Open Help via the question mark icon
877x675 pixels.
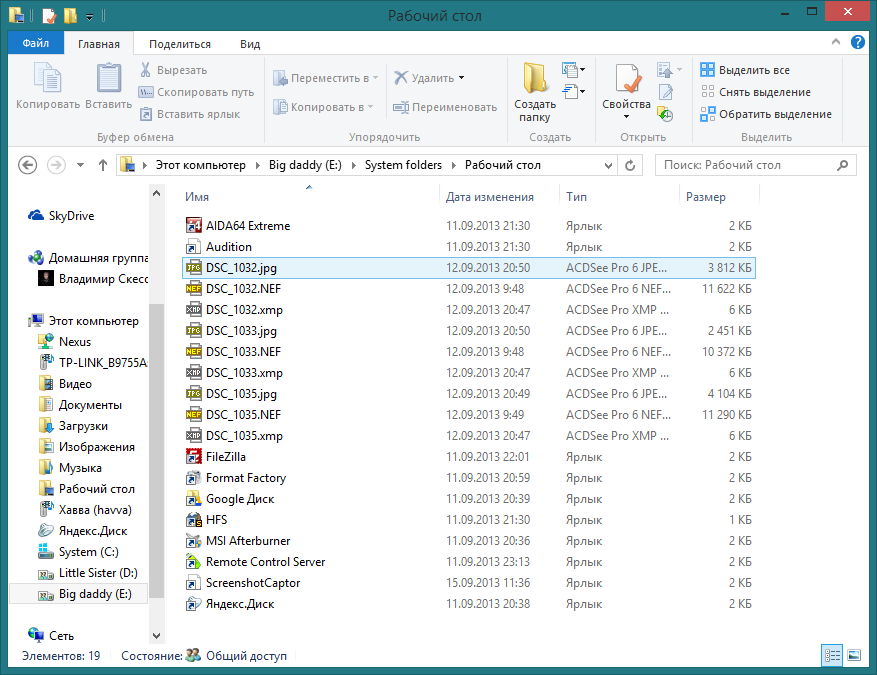(857, 41)
